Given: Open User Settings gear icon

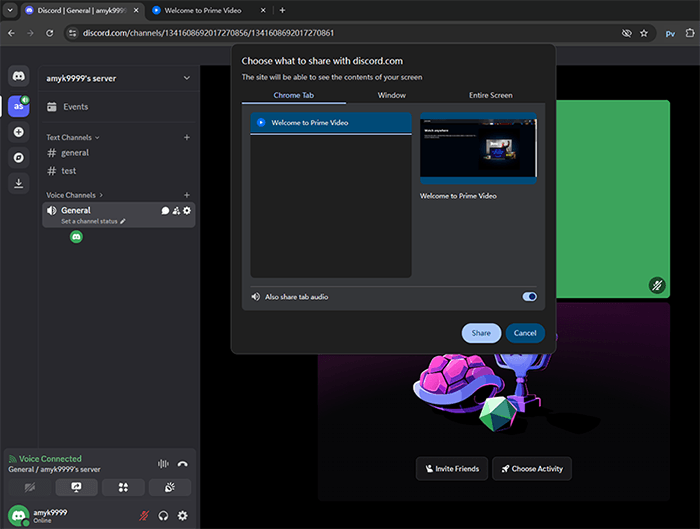Looking at the screenshot, I should (x=183, y=516).
